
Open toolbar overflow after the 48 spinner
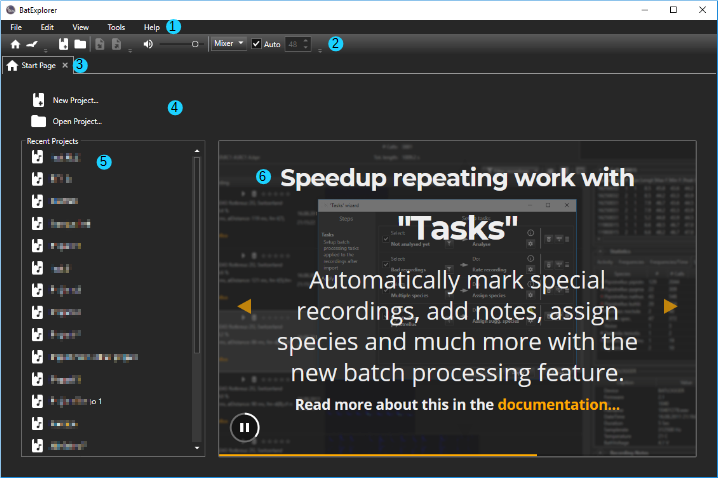[x=320, y=50]
